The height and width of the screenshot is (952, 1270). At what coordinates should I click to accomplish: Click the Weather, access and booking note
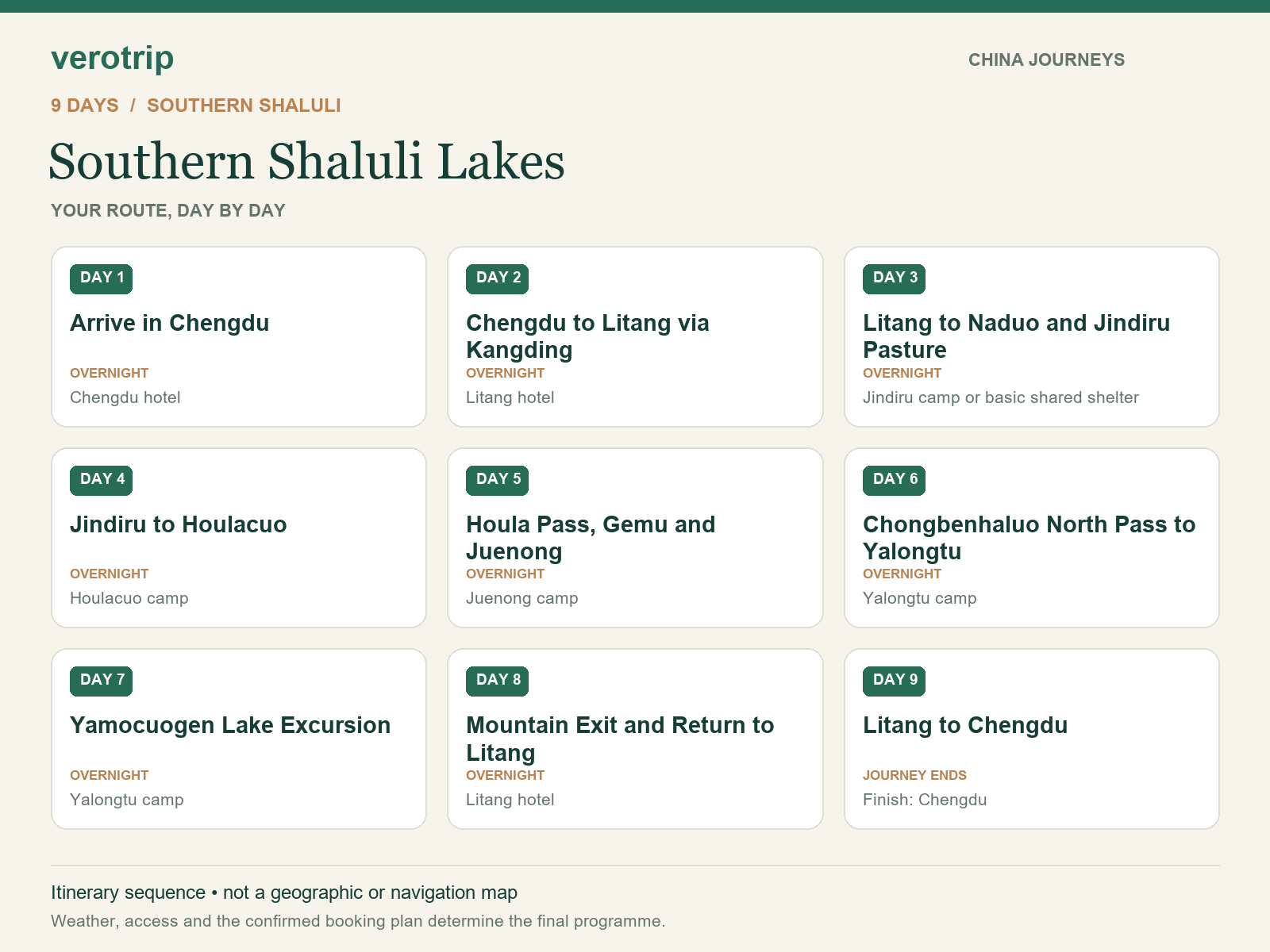358,922
